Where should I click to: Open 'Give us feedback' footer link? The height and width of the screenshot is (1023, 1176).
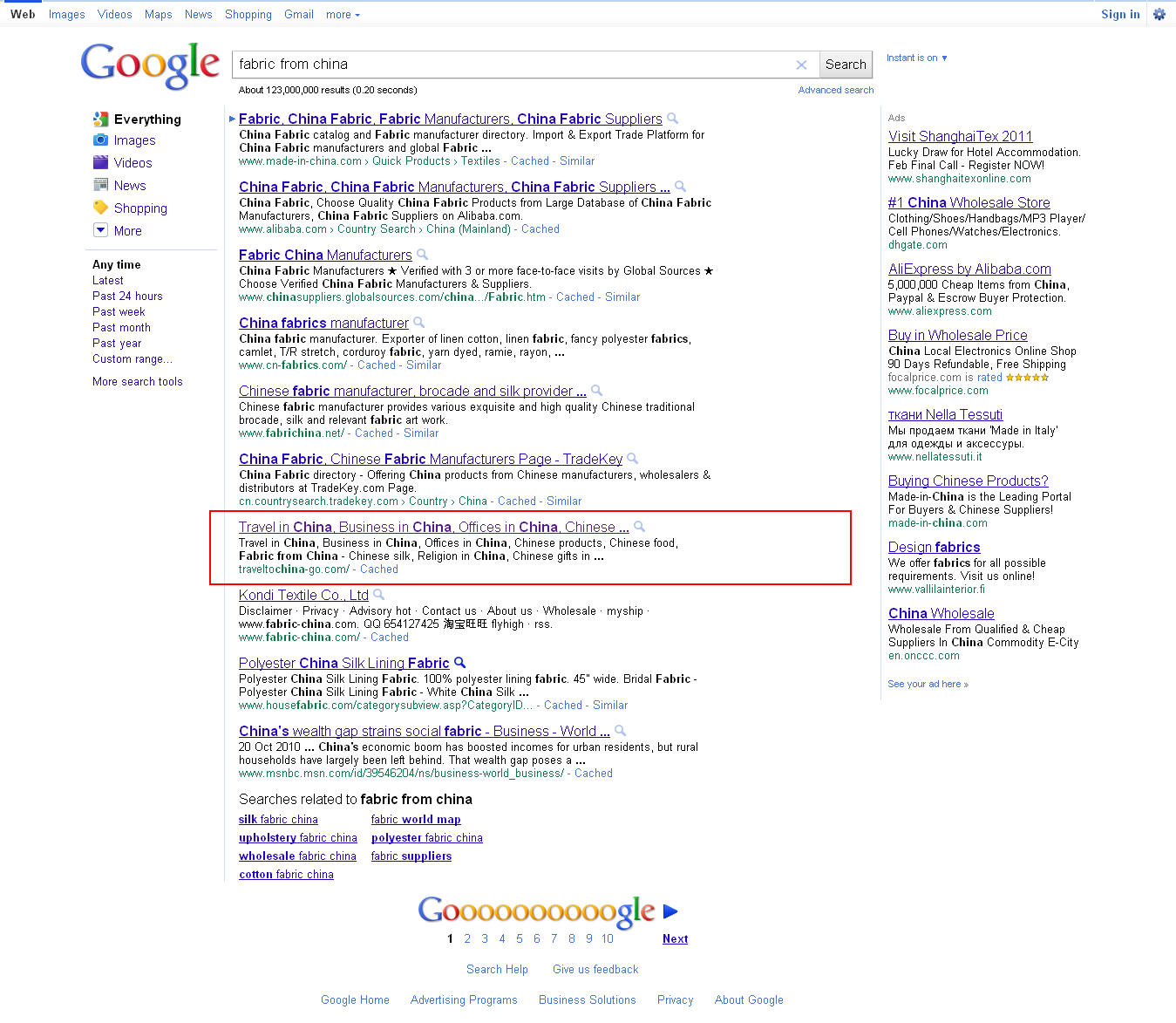[595, 970]
